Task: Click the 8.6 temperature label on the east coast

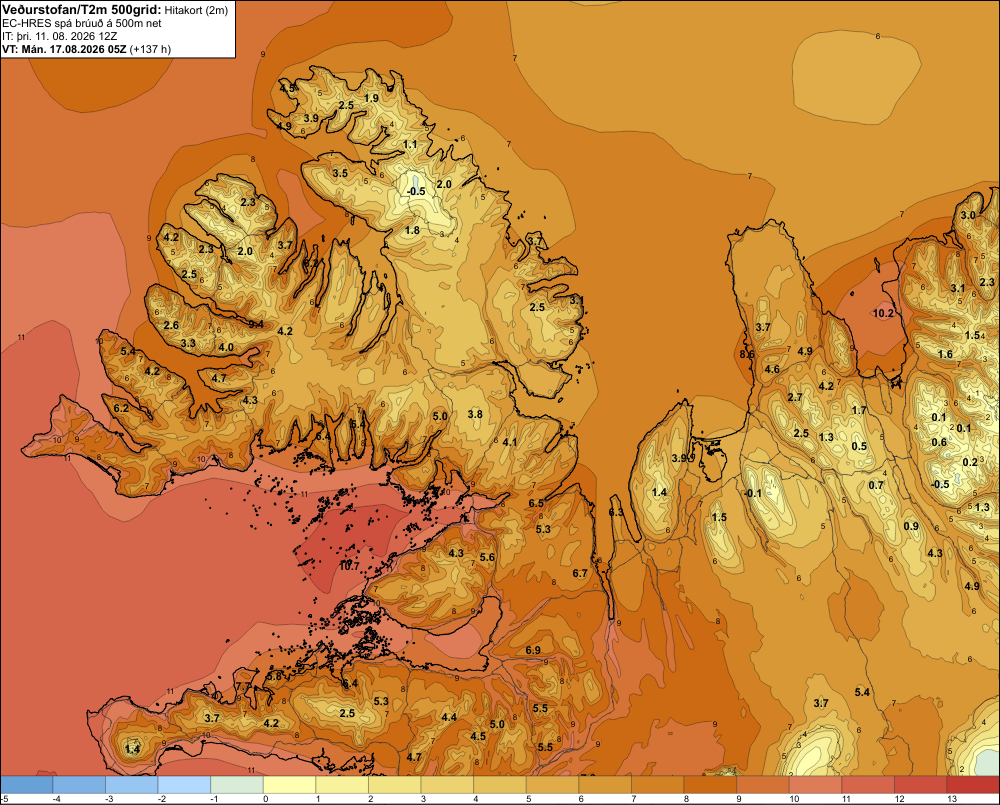Action: coord(747,354)
